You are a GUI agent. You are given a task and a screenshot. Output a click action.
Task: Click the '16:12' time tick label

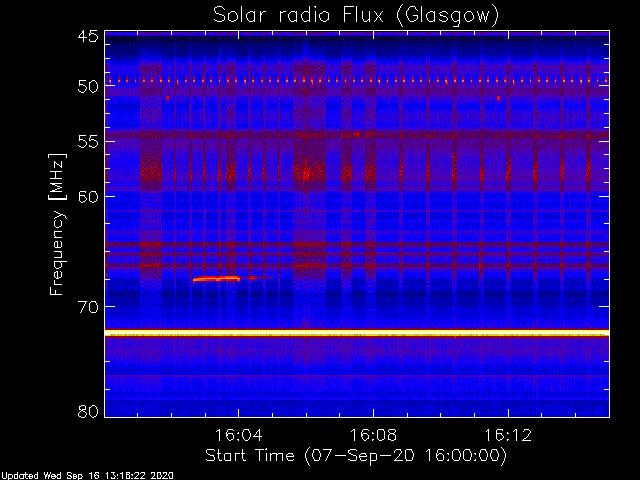pyautogui.click(x=508, y=435)
